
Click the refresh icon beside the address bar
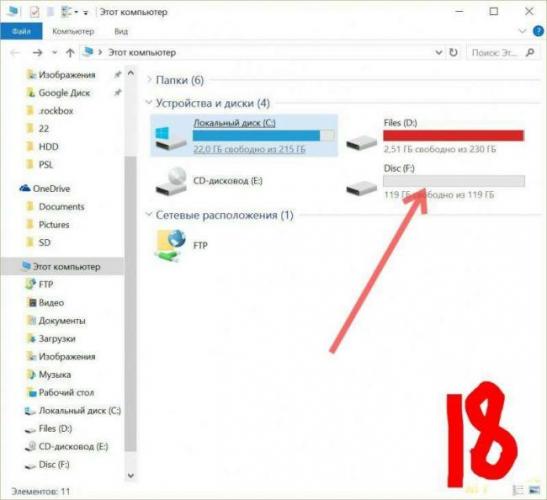(453, 53)
